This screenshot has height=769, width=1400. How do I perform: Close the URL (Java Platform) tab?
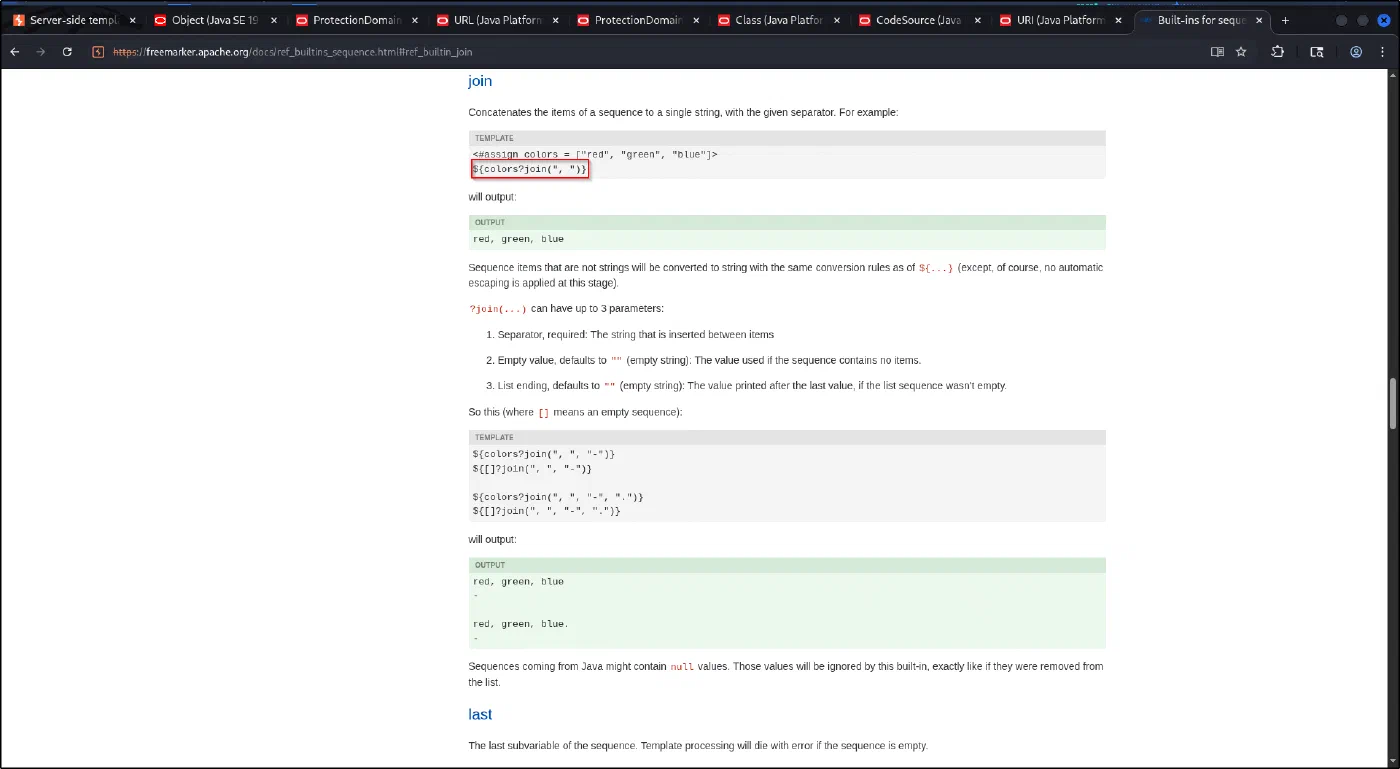click(556, 20)
